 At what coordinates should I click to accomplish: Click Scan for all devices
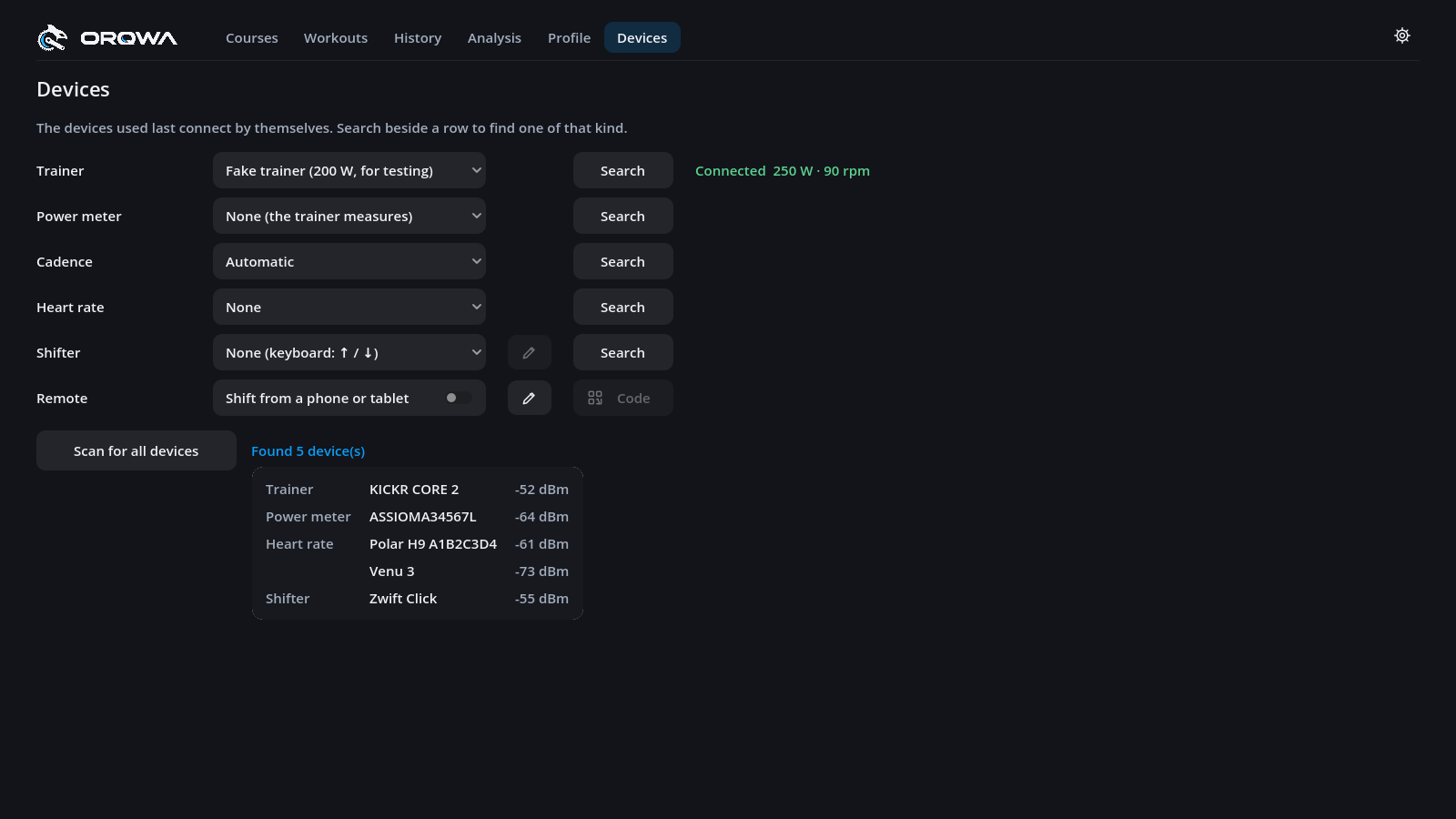[136, 450]
